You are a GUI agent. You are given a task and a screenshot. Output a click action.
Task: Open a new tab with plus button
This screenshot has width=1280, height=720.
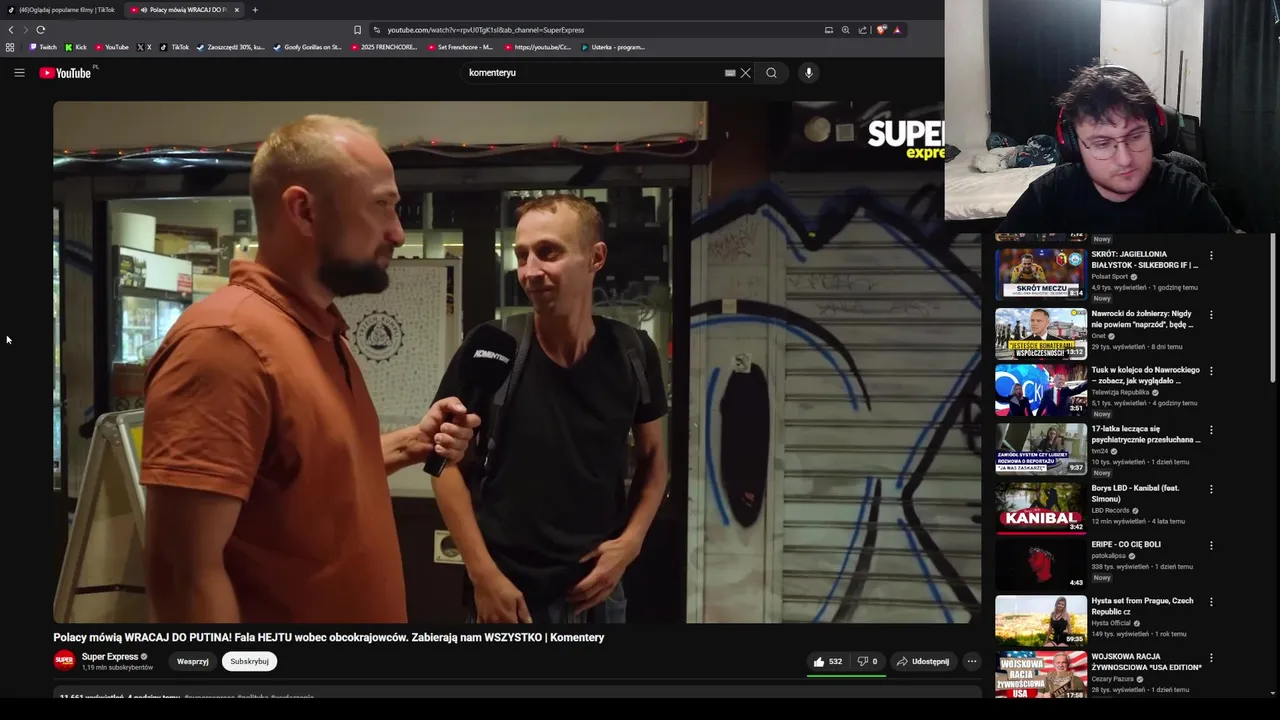(x=255, y=10)
